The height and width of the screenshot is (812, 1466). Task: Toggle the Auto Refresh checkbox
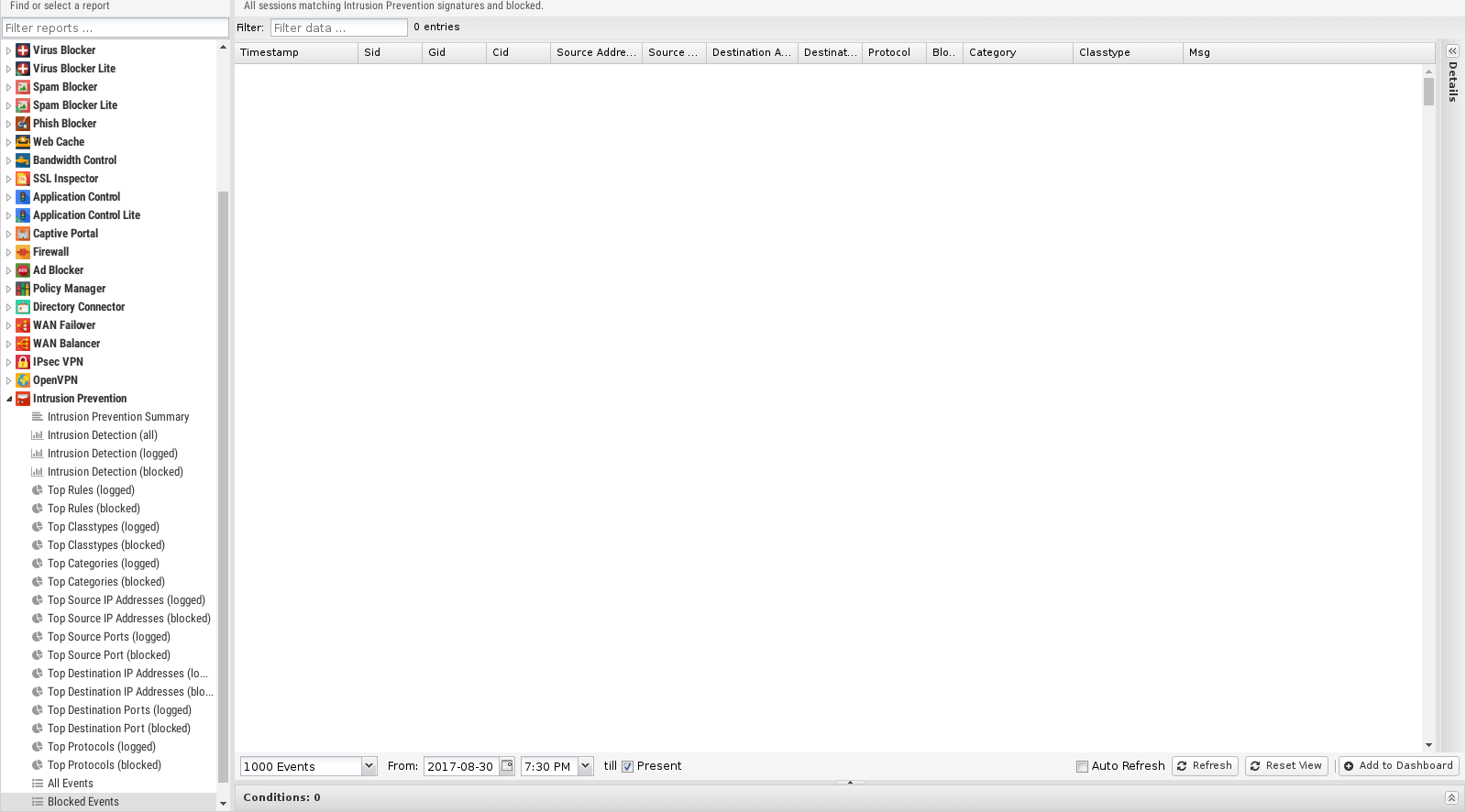[1082, 766]
